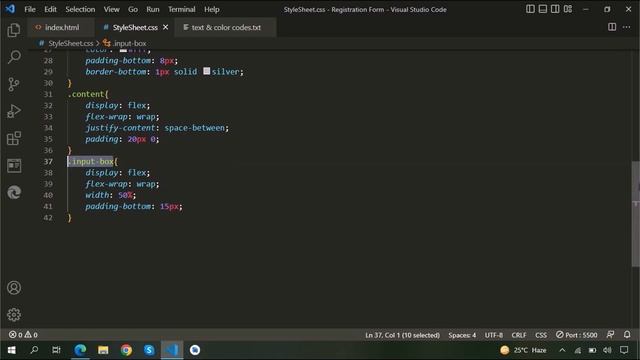Open the Run and Debug view
This screenshot has height=360, width=640.
click(14, 111)
